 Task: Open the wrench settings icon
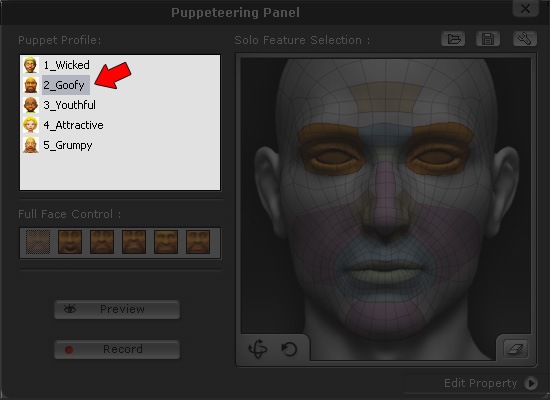click(525, 39)
